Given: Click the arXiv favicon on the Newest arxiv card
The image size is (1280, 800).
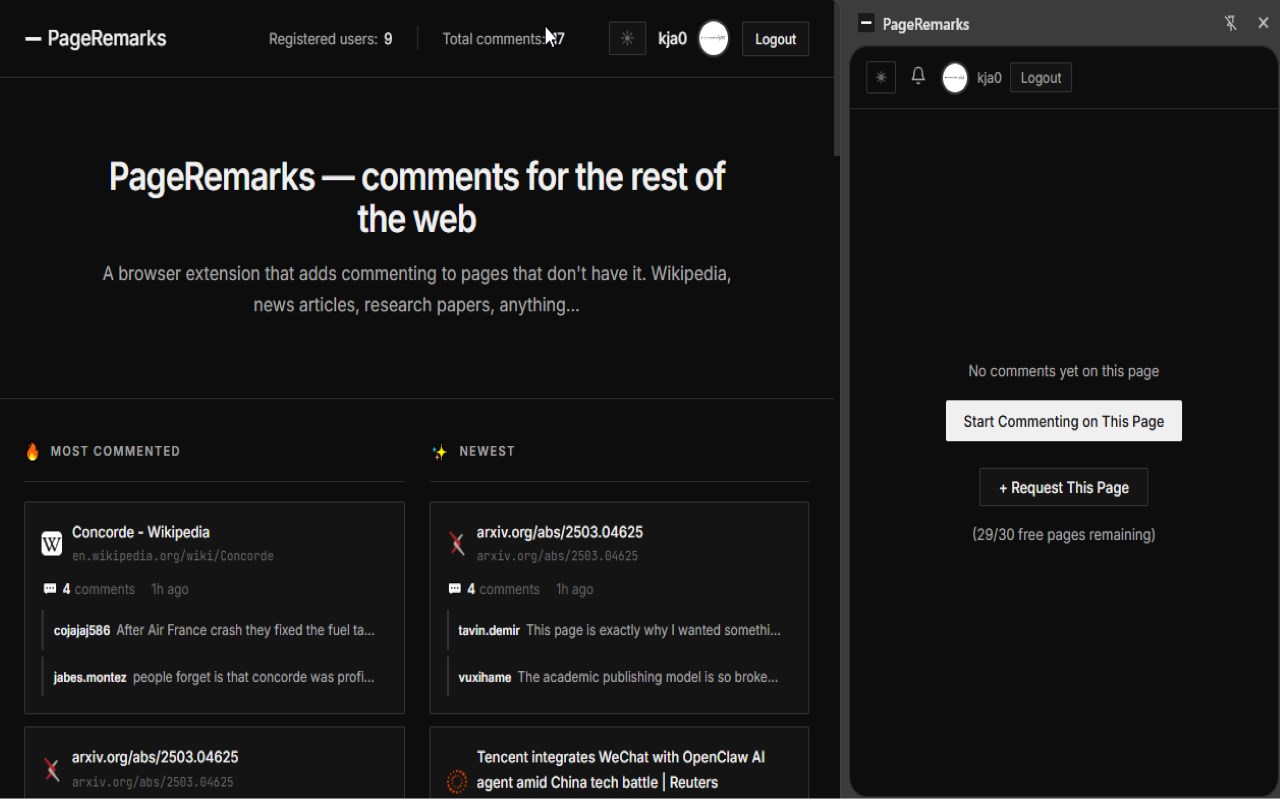Looking at the screenshot, I should point(456,544).
